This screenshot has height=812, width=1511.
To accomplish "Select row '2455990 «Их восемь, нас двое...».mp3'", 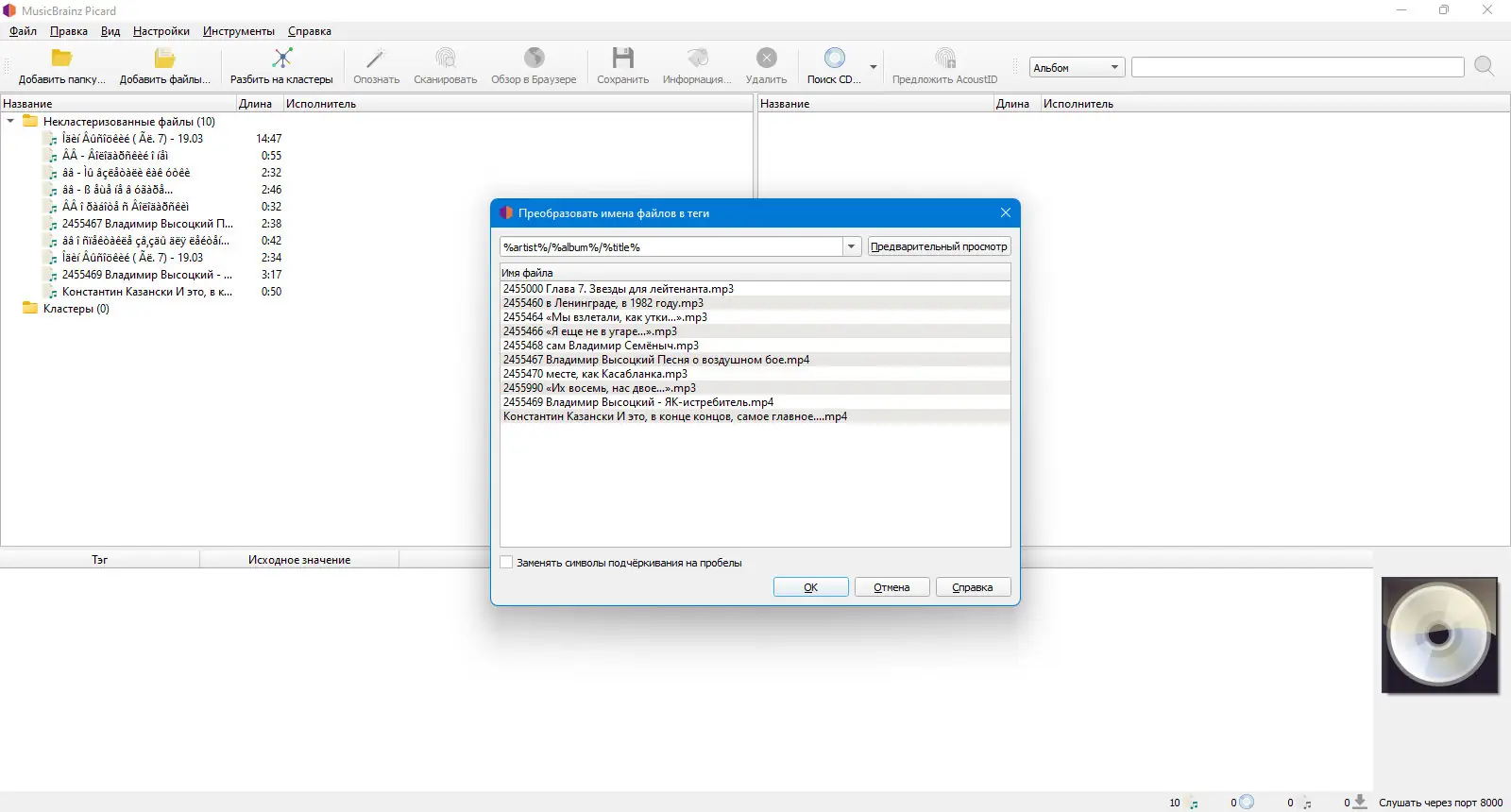I will pos(755,388).
